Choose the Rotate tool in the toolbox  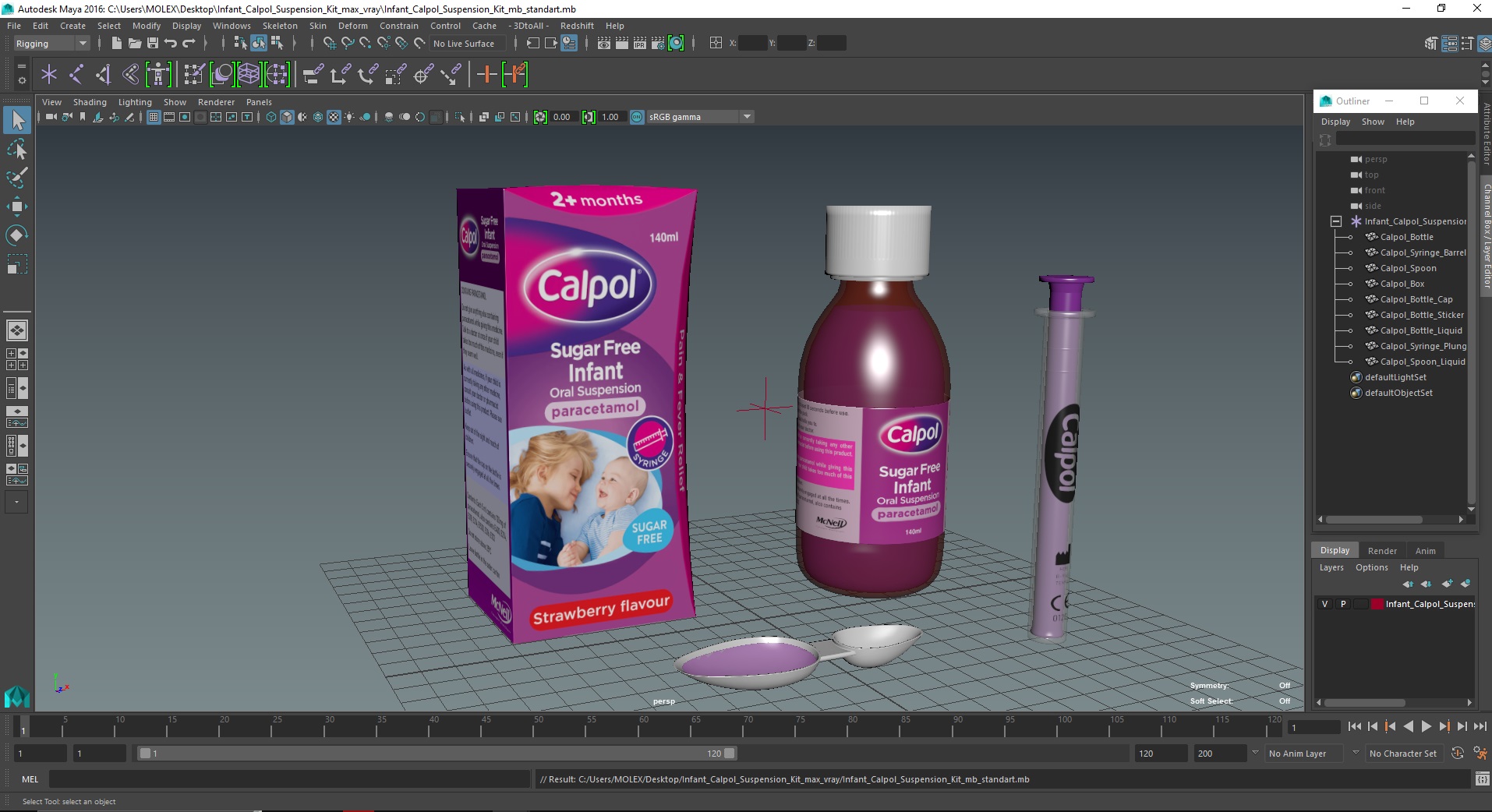[x=17, y=235]
